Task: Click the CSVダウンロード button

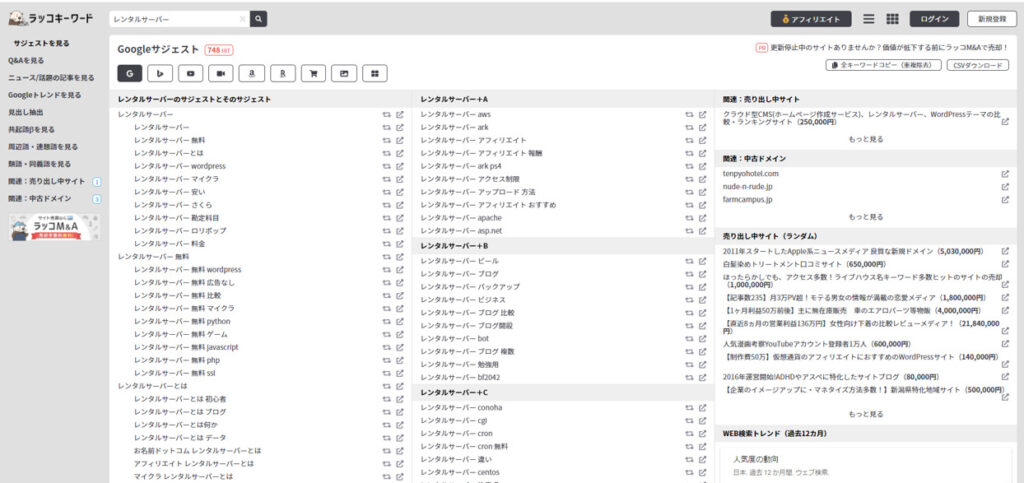Action: point(978,65)
